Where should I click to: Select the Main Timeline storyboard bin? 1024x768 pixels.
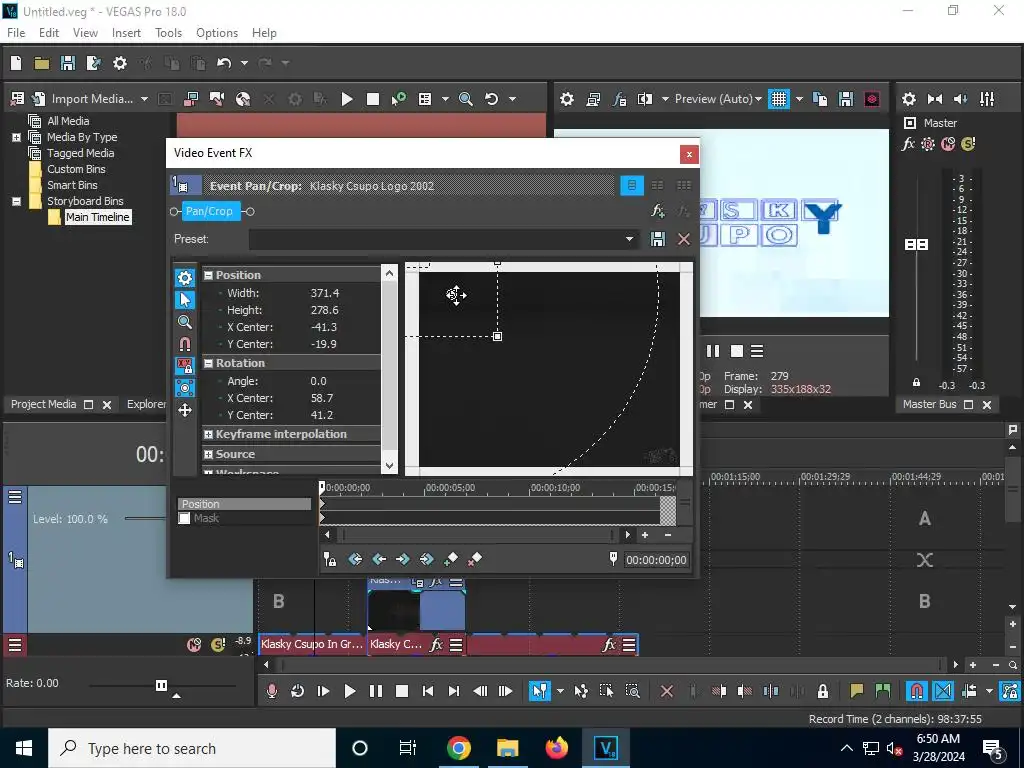pos(97,217)
